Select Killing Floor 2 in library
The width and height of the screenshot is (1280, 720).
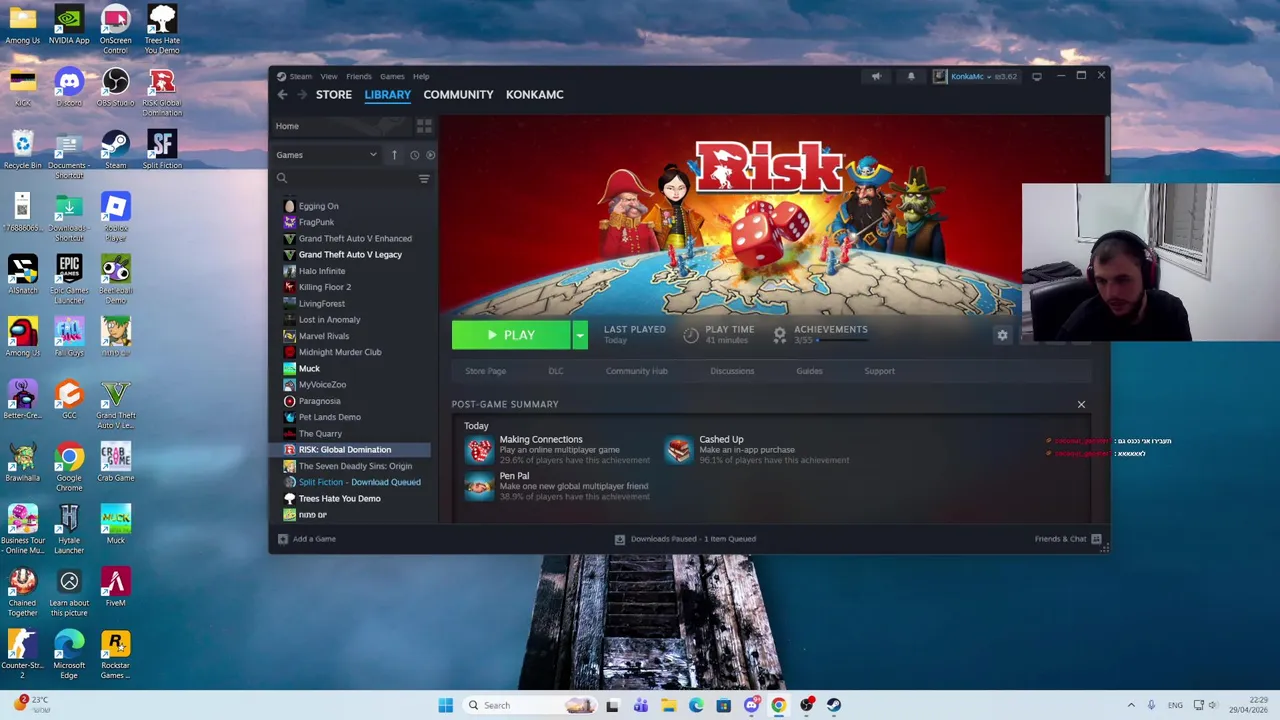(324, 287)
